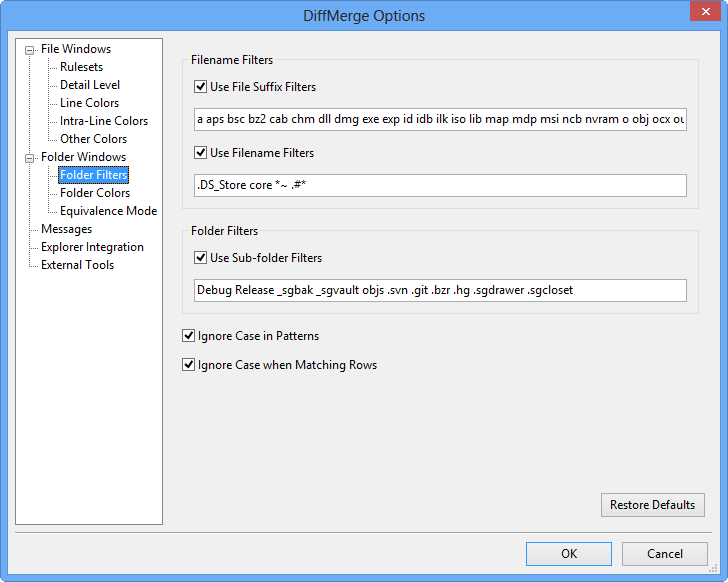This screenshot has height=582, width=728.
Task: Select Rulesets in the options tree
Action: coord(81,67)
